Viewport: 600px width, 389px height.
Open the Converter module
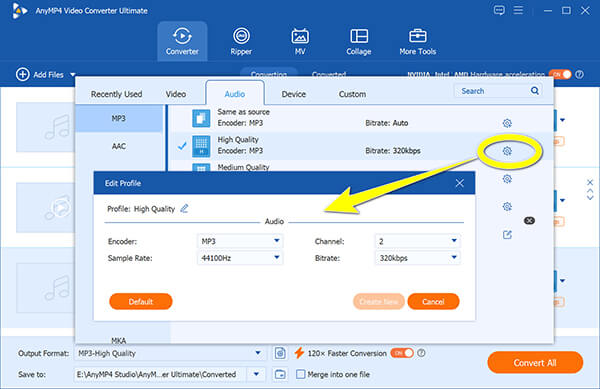pos(182,41)
